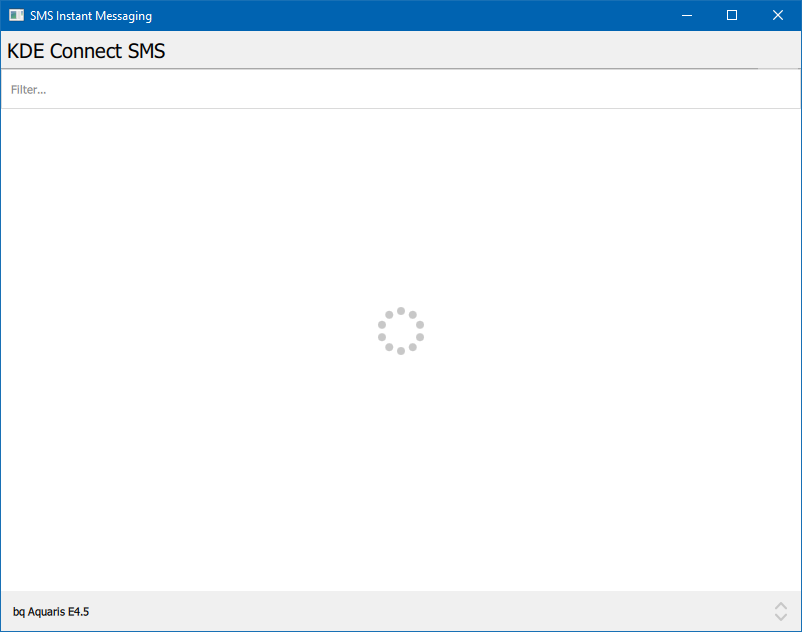Click the bottom device status bar
Viewport: 802px width, 632px height.
click(x=400, y=611)
